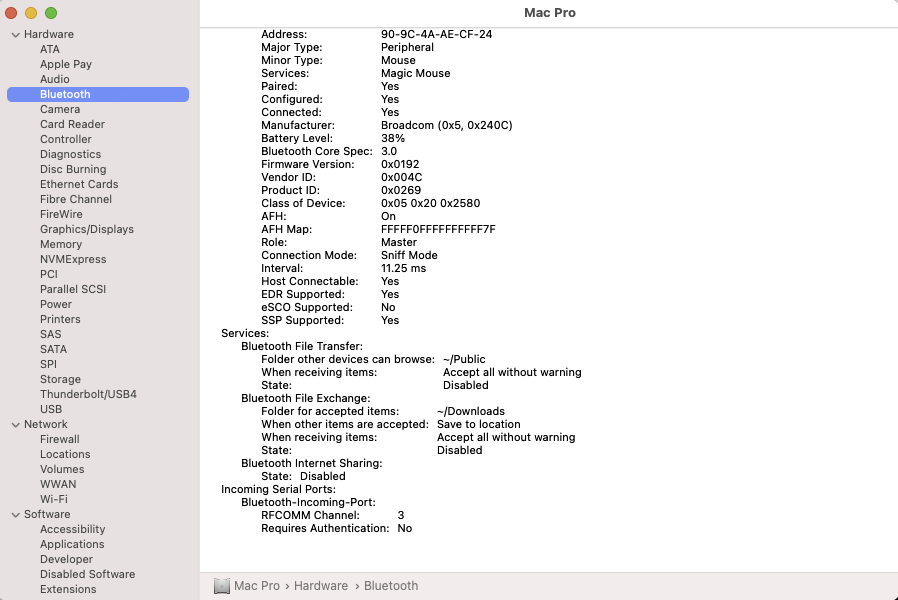Click the Bluetooth Internet Sharing heading
898x600 pixels.
pos(312,463)
